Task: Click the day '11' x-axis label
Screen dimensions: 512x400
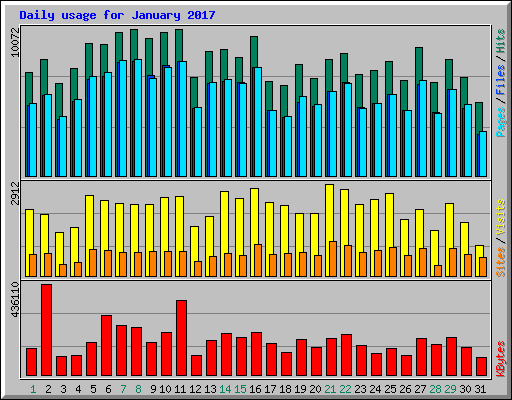Action: 180,389
